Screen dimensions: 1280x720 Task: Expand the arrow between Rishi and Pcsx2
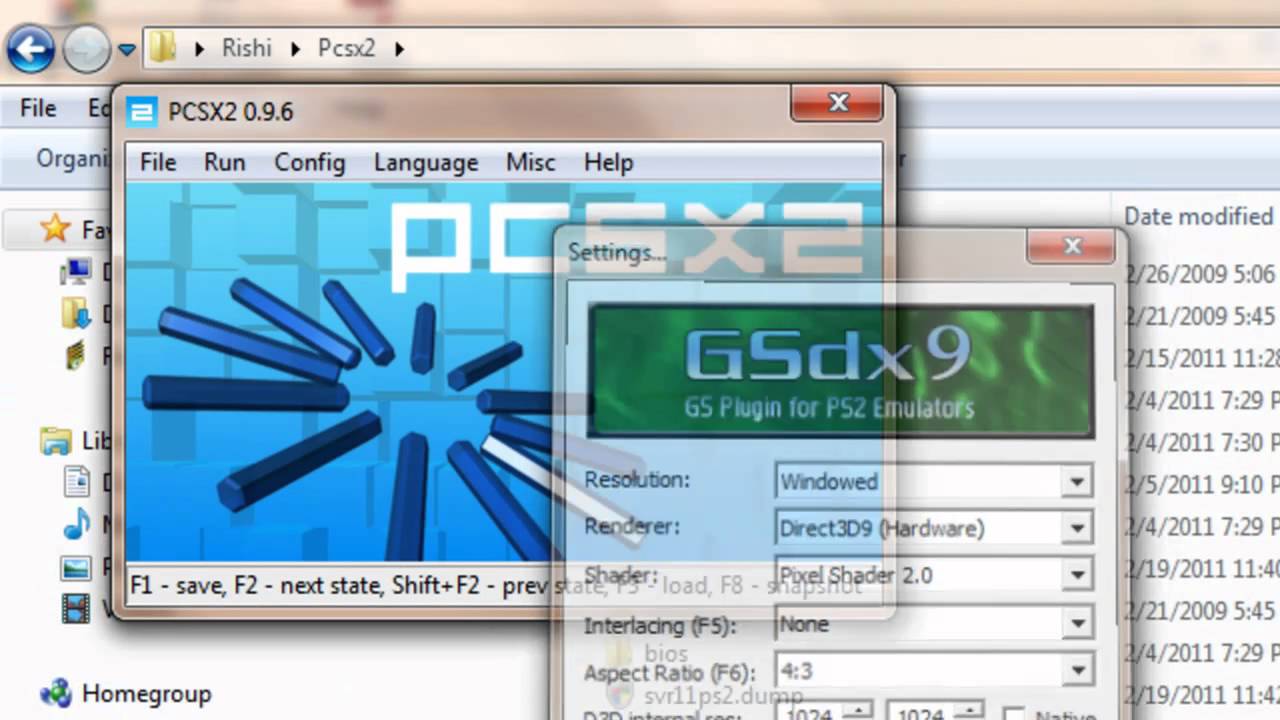296,48
